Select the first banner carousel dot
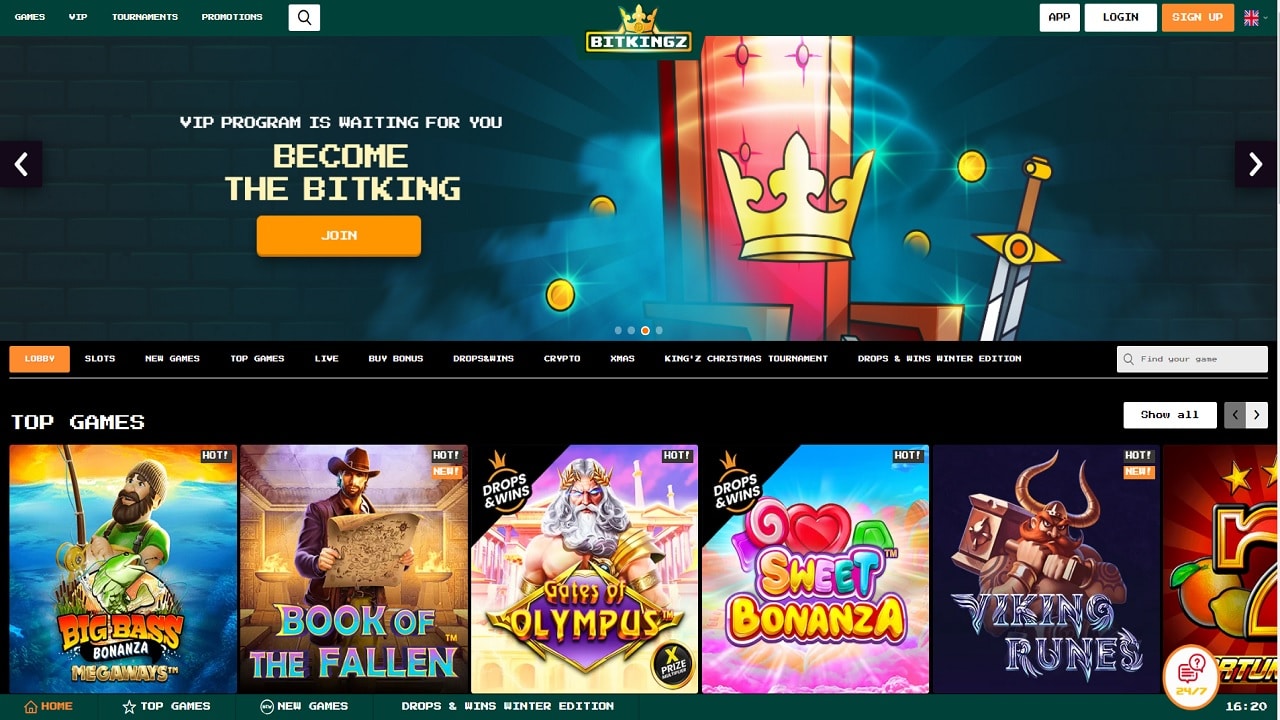Viewport: 1280px width, 720px height. (x=618, y=330)
